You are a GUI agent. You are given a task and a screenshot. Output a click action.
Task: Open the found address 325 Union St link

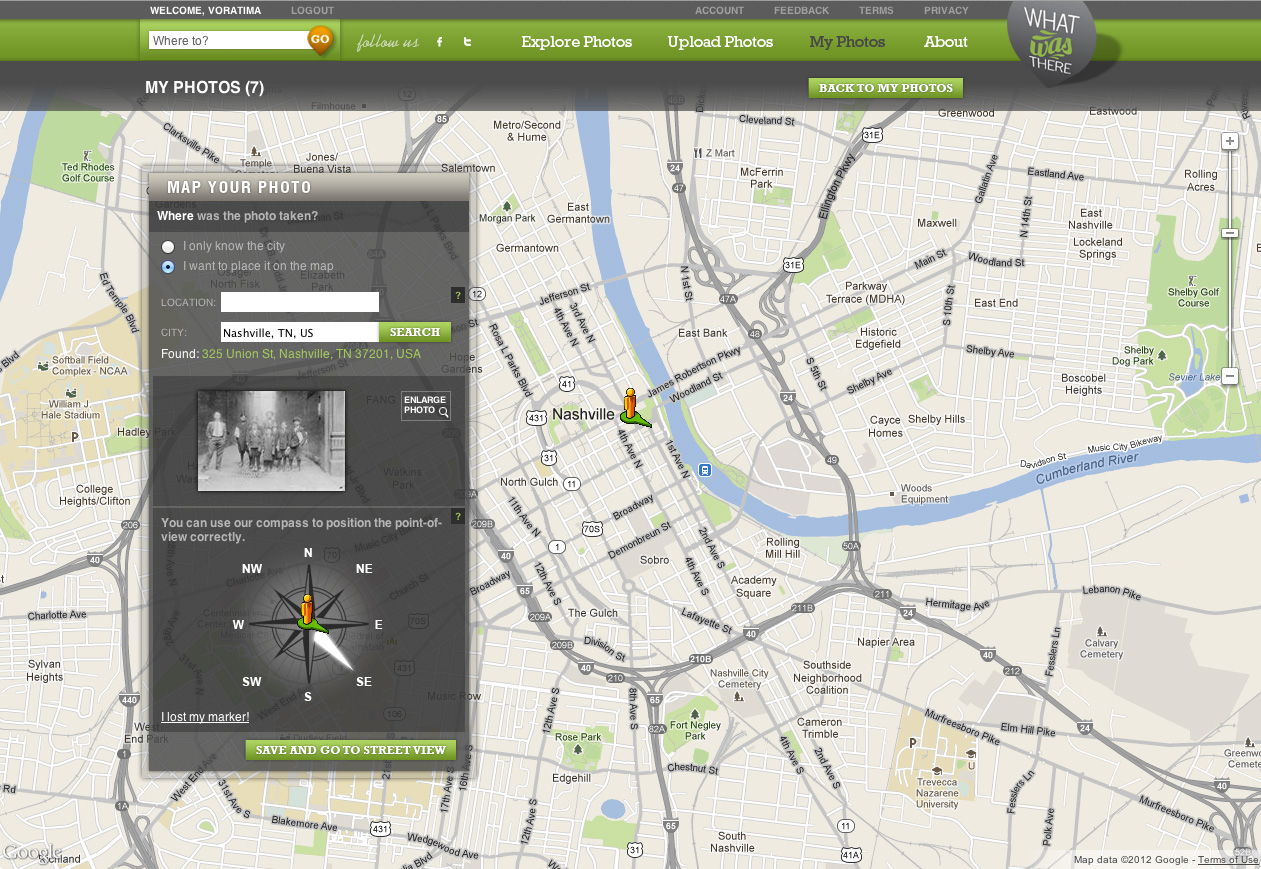pyautogui.click(x=312, y=354)
